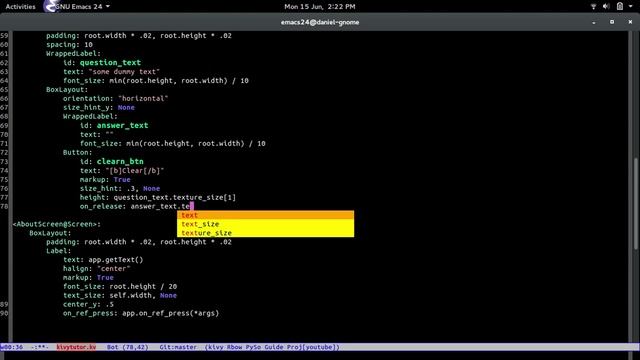Select 'texture_size' completion candidate
This screenshot has width=640, height=360.
(x=265, y=233)
